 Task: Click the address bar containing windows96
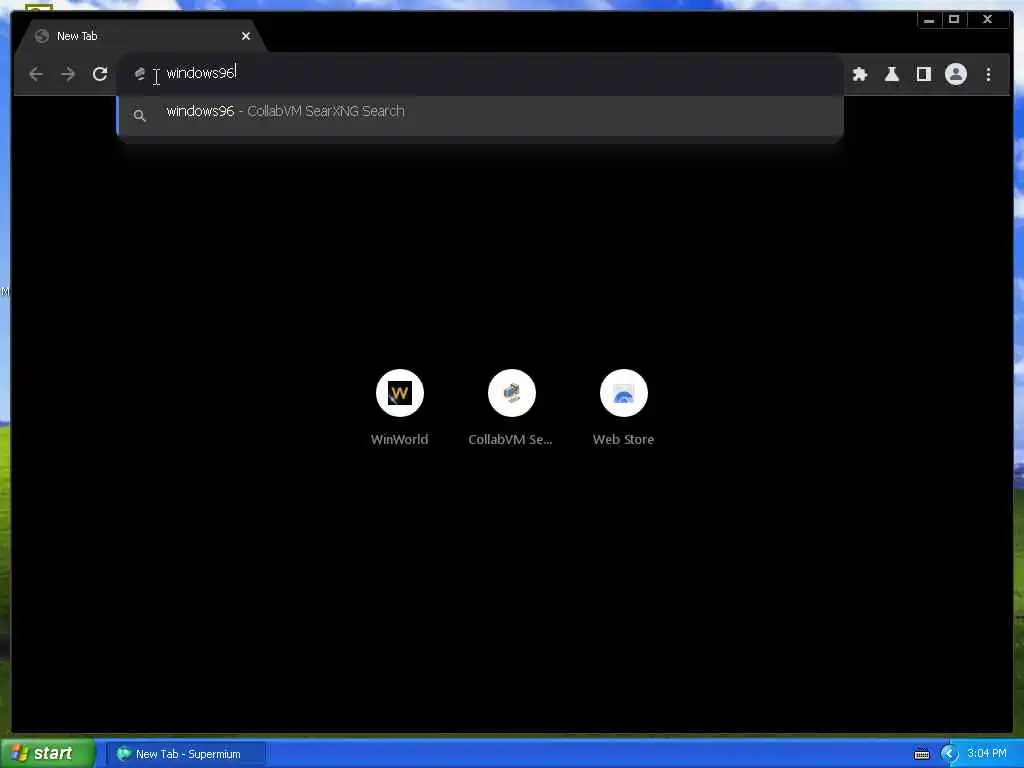pyautogui.click(x=480, y=74)
